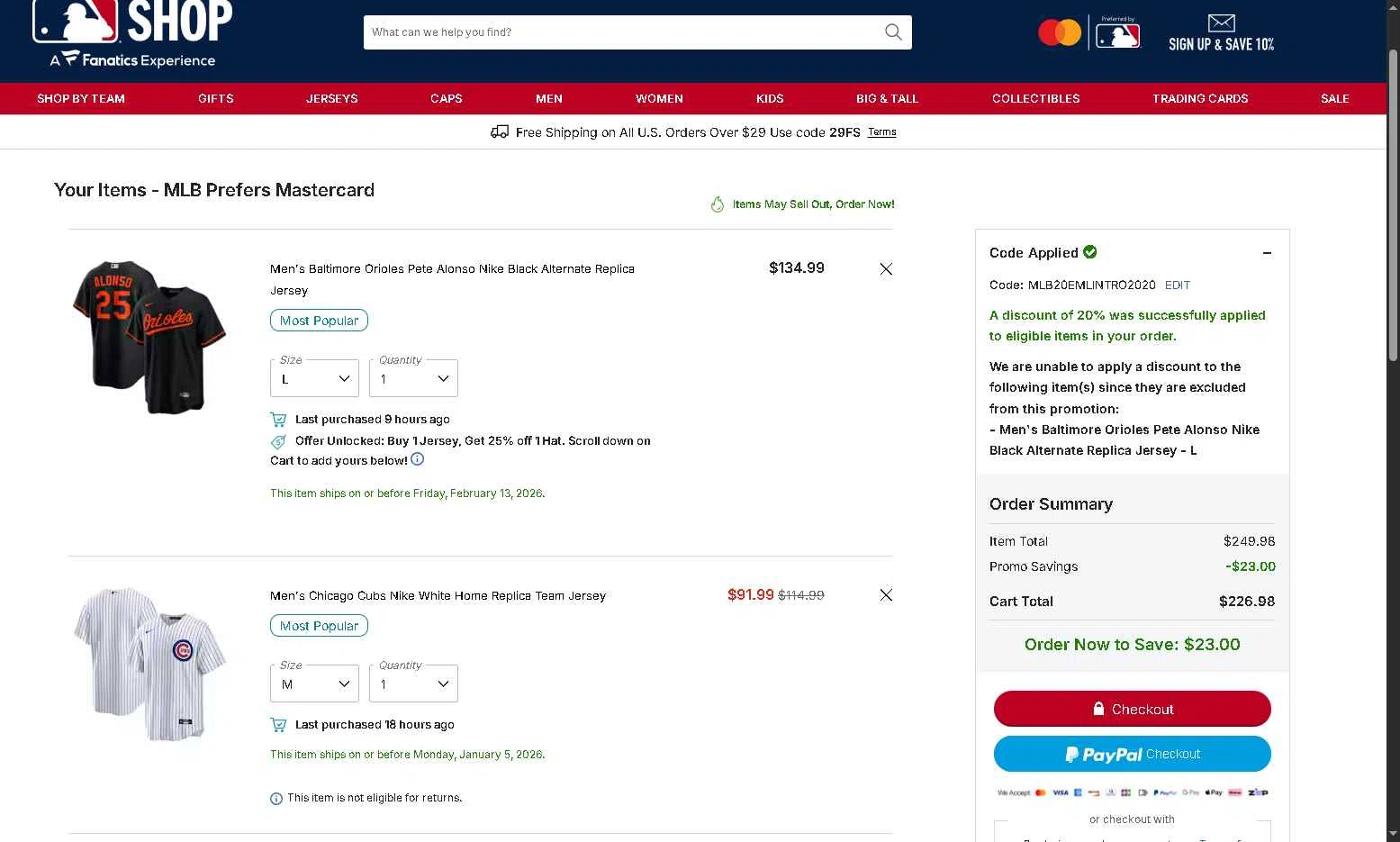Open the Shop By Team menu
Image resolution: width=1400 pixels, height=842 pixels.
tap(81, 98)
